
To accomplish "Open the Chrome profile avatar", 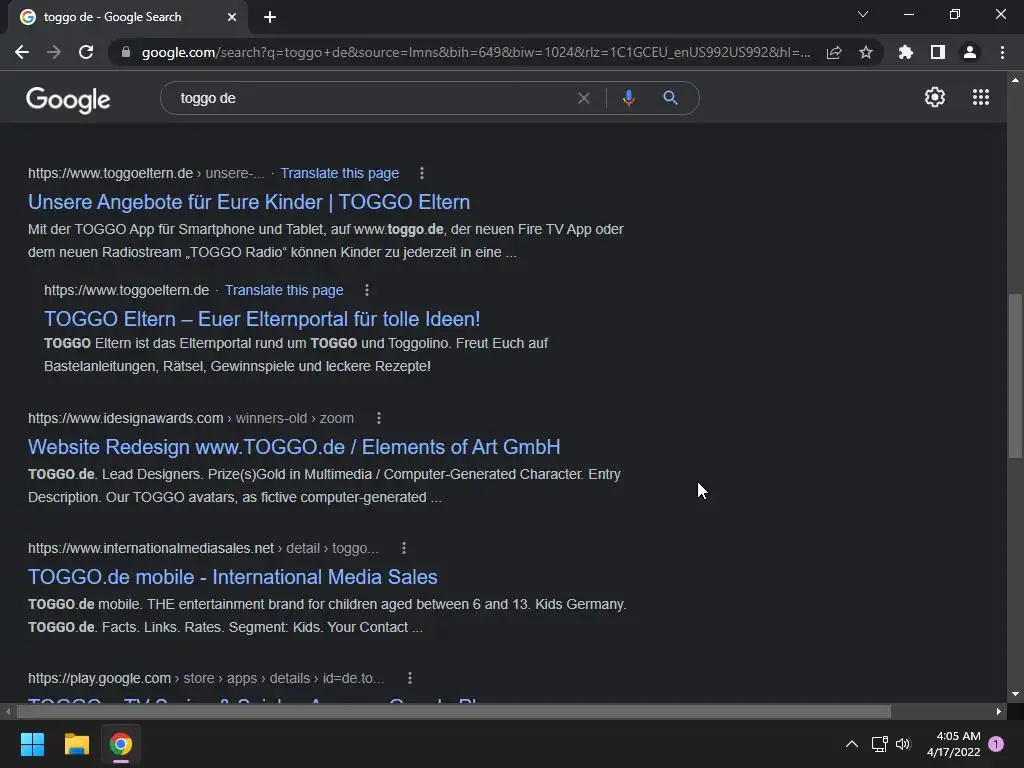I will pyautogui.click(x=970, y=52).
